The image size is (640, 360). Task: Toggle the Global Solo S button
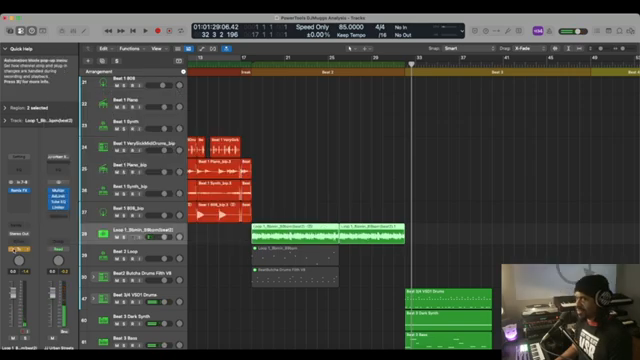pyautogui.click(x=116, y=61)
